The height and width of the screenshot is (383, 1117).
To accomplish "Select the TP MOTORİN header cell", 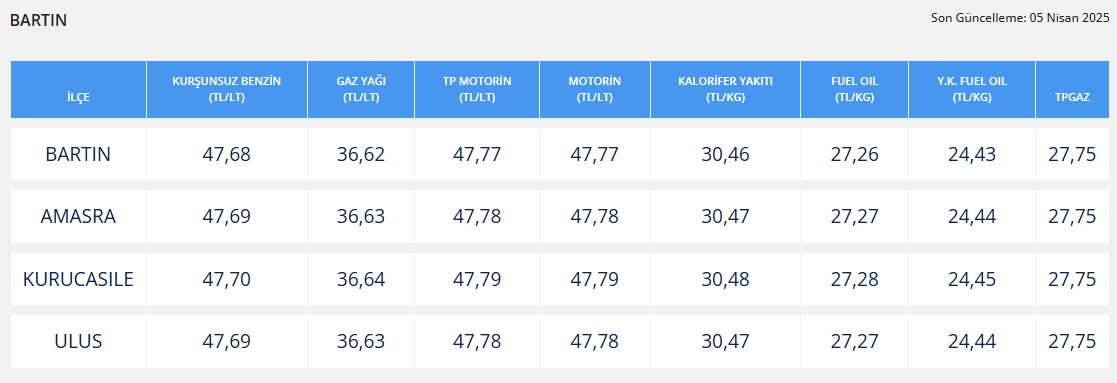I will tap(477, 90).
